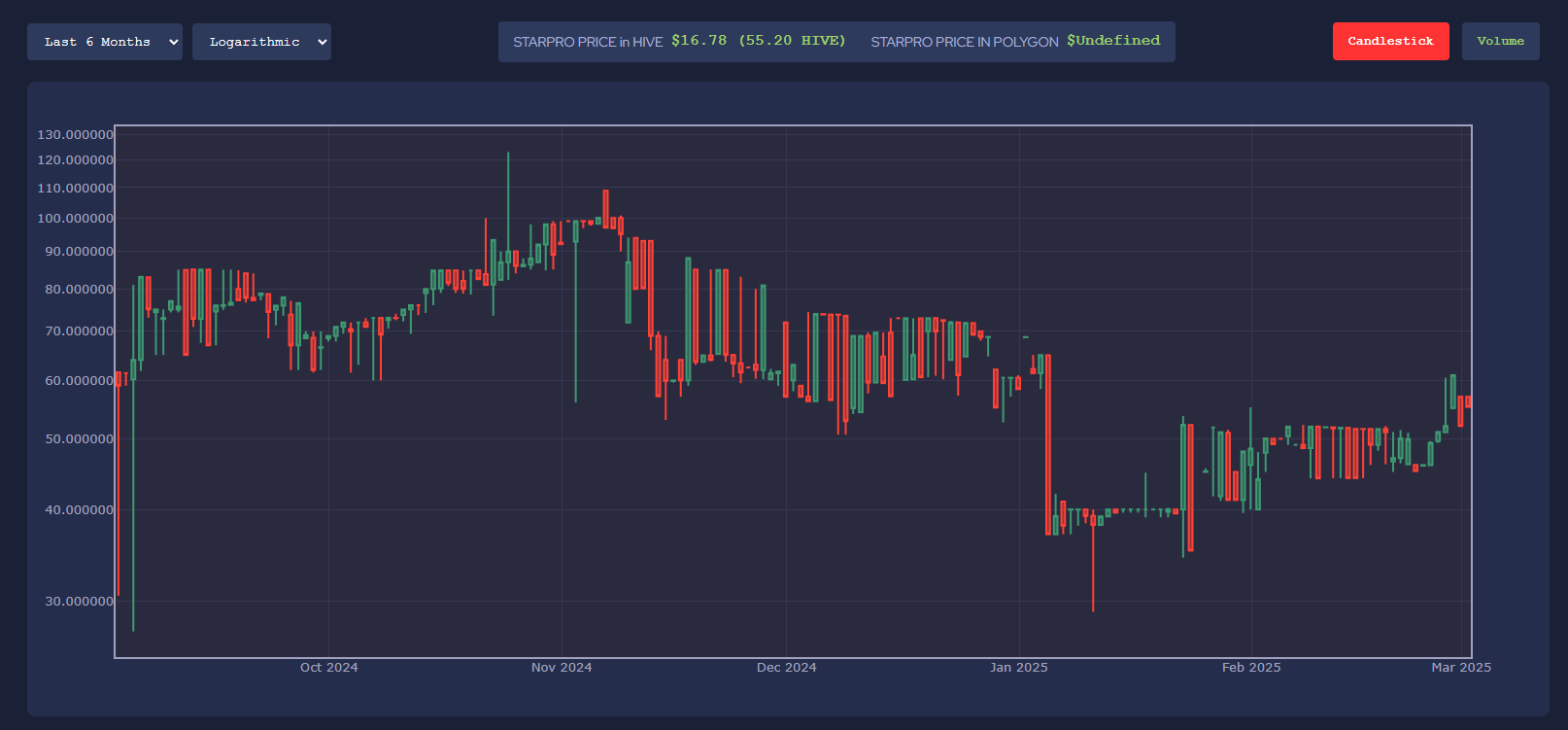Image resolution: width=1568 pixels, height=730 pixels.
Task: Open the Last 6 Months time range dropdown
Action: pyautogui.click(x=105, y=42)
